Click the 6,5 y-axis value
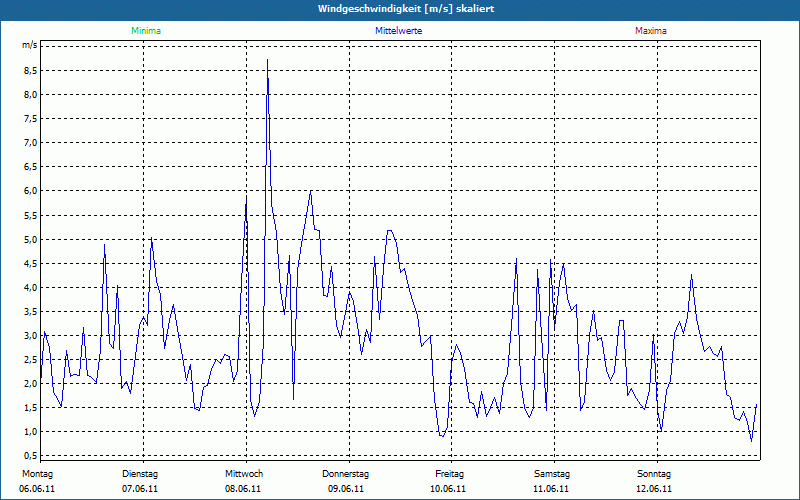 [x=31, y=167]
